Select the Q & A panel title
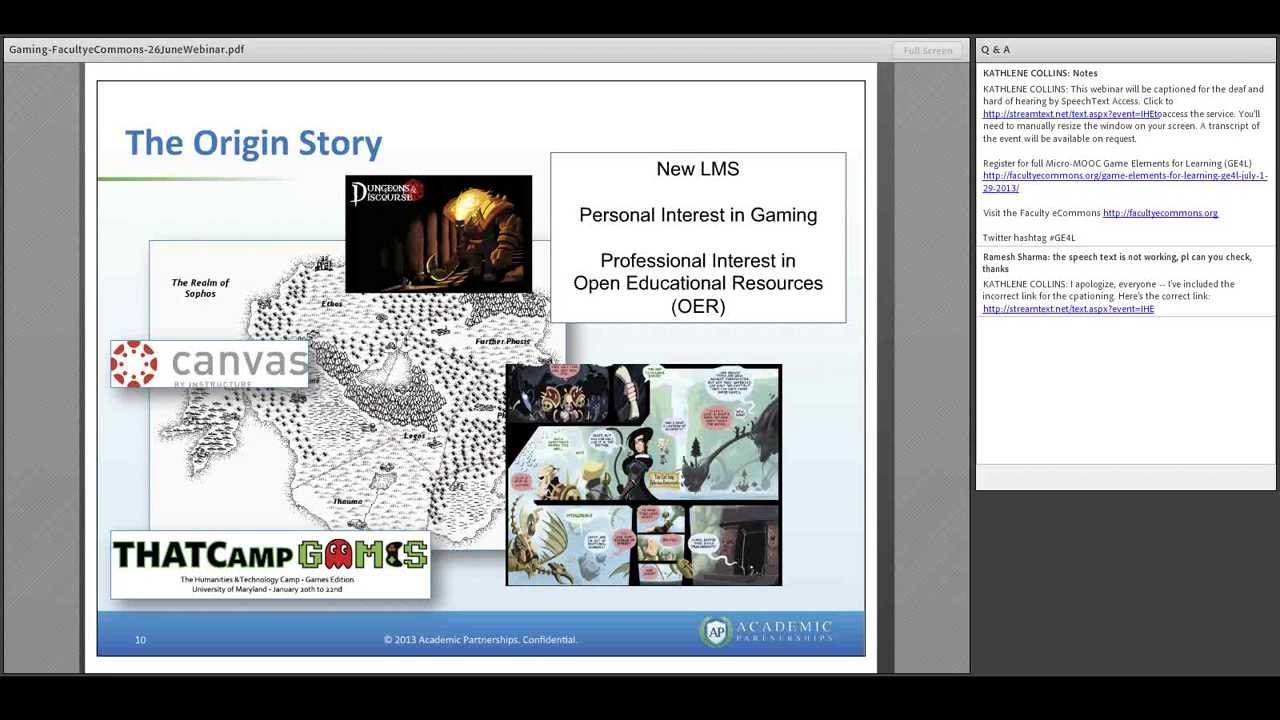Viewport: 1280px width, 720px height. pyautogui.click(x=995, y=50)
